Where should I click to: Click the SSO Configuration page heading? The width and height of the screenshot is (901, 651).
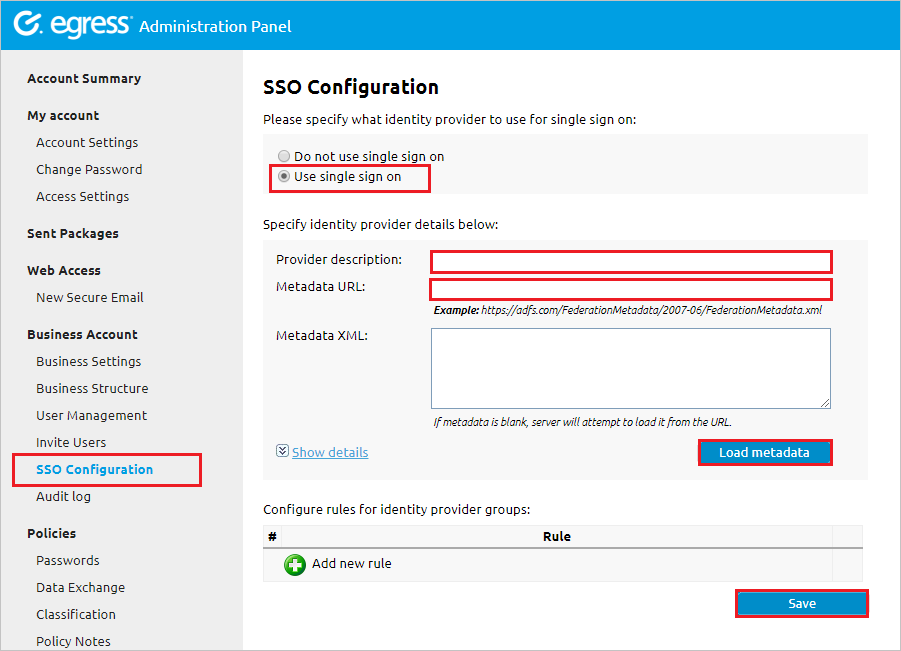coord(351,87)
